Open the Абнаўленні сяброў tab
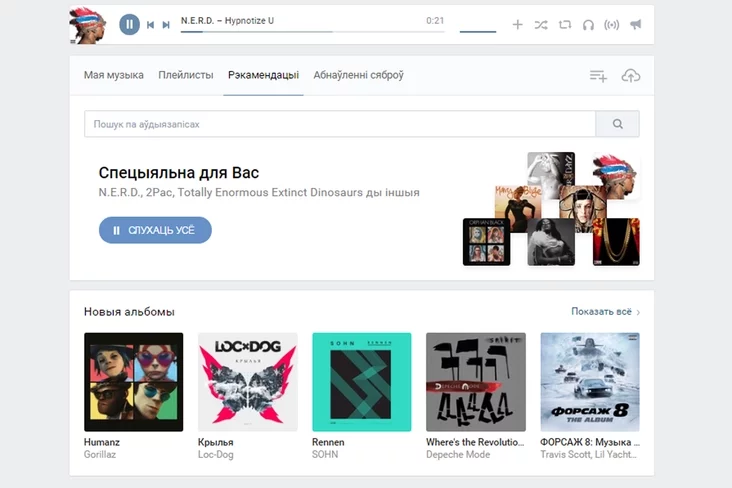This screenshot has height=488, width=732. (x=359, y=75)
